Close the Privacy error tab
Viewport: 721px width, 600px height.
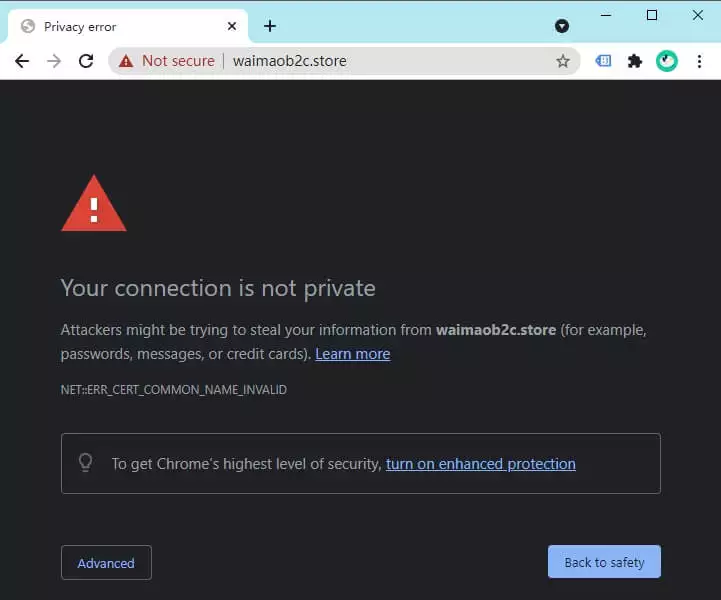232,26
